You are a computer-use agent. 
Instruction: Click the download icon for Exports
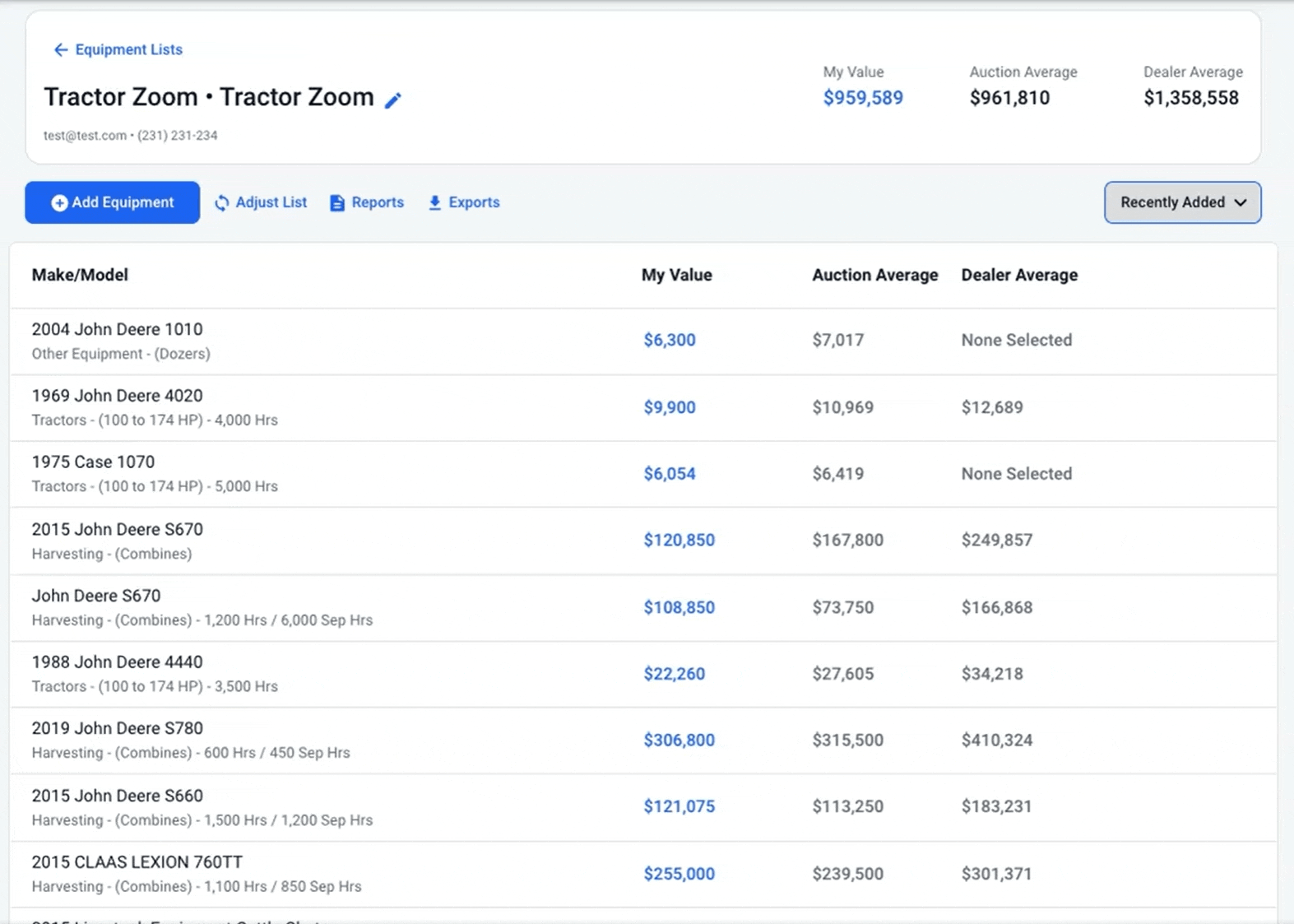(x=435, y=202)
